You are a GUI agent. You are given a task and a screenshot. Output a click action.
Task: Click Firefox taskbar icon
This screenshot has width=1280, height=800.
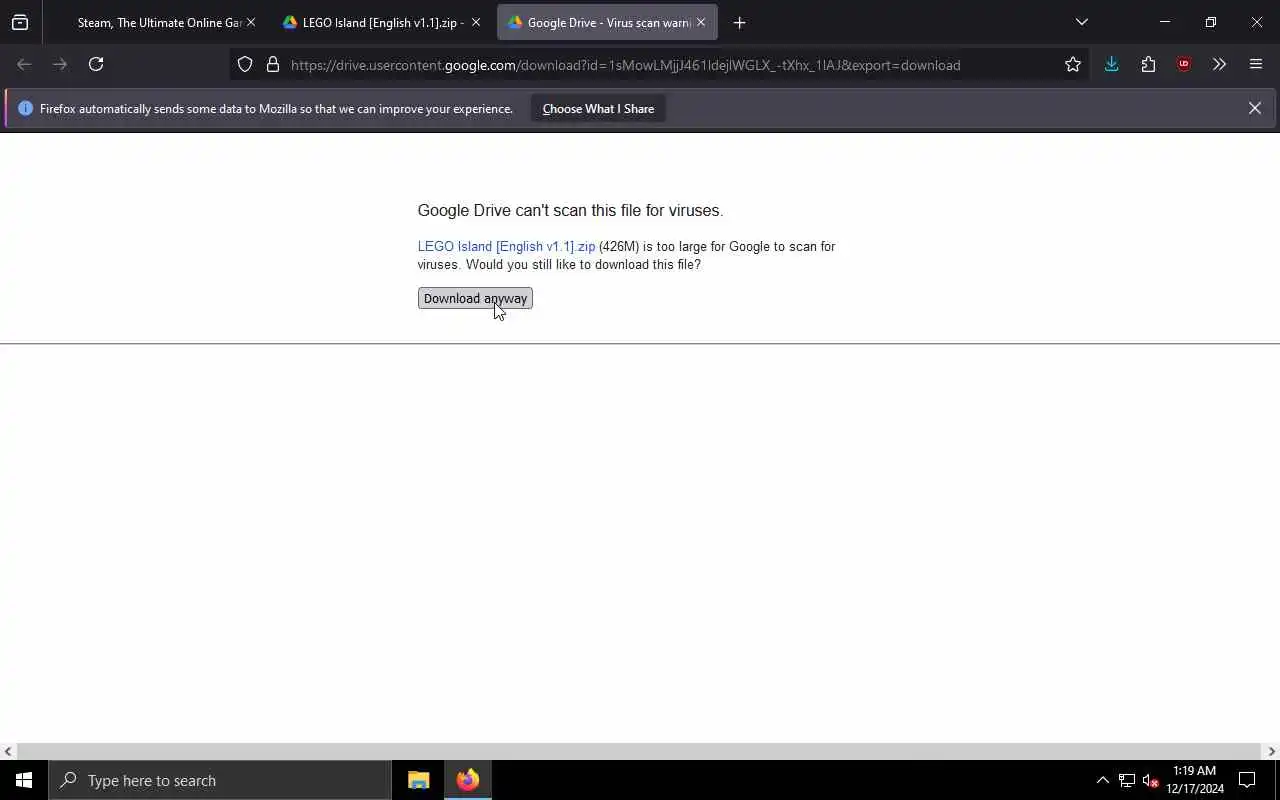(x=468, y=780)
